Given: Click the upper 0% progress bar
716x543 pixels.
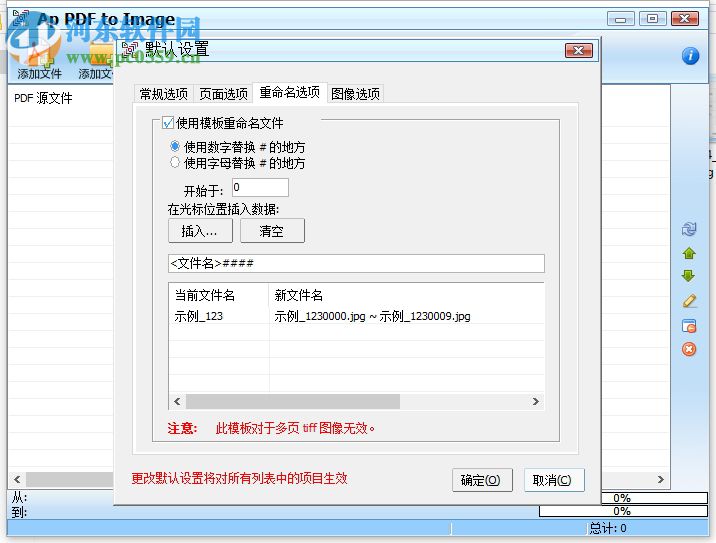Looking at the screenshot, I should (654, 498).
